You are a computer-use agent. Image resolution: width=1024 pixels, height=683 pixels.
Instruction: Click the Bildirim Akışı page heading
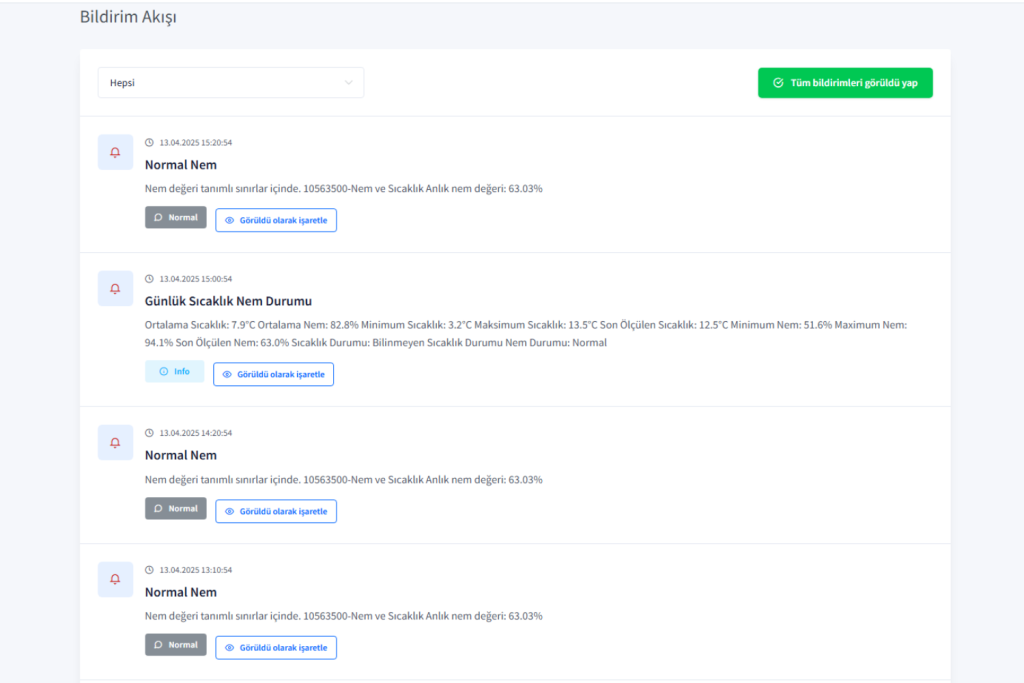pos(128,17)
